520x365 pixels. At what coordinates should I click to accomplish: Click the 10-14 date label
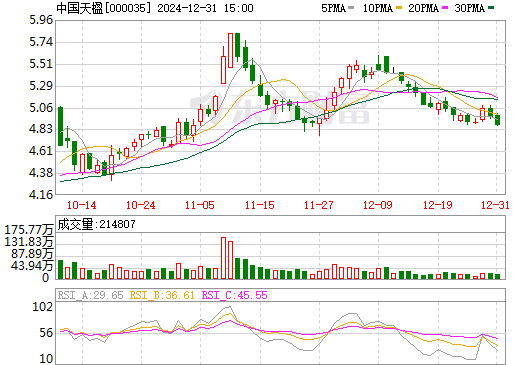82,205
